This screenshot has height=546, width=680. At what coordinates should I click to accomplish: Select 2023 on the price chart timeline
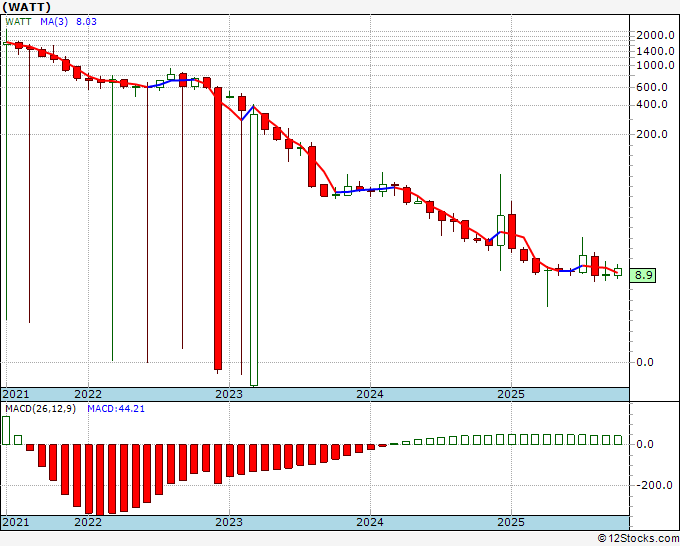pos(229,394)
